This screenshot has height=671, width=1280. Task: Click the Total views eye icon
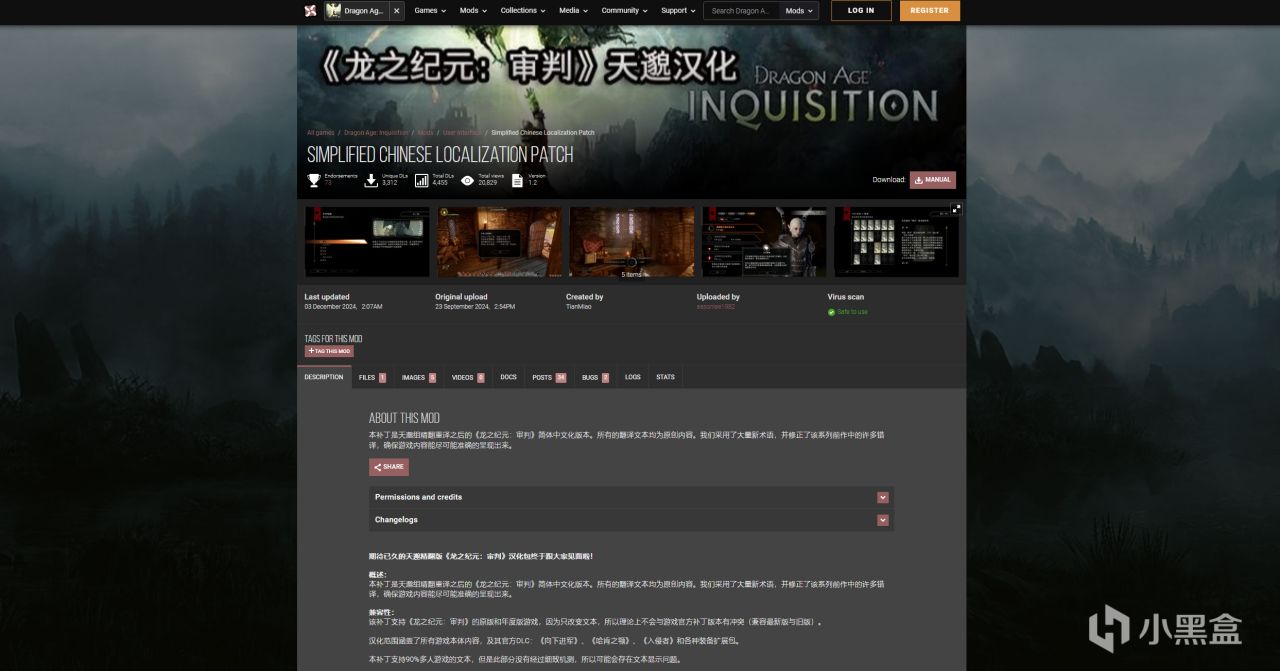click(467, 180)
